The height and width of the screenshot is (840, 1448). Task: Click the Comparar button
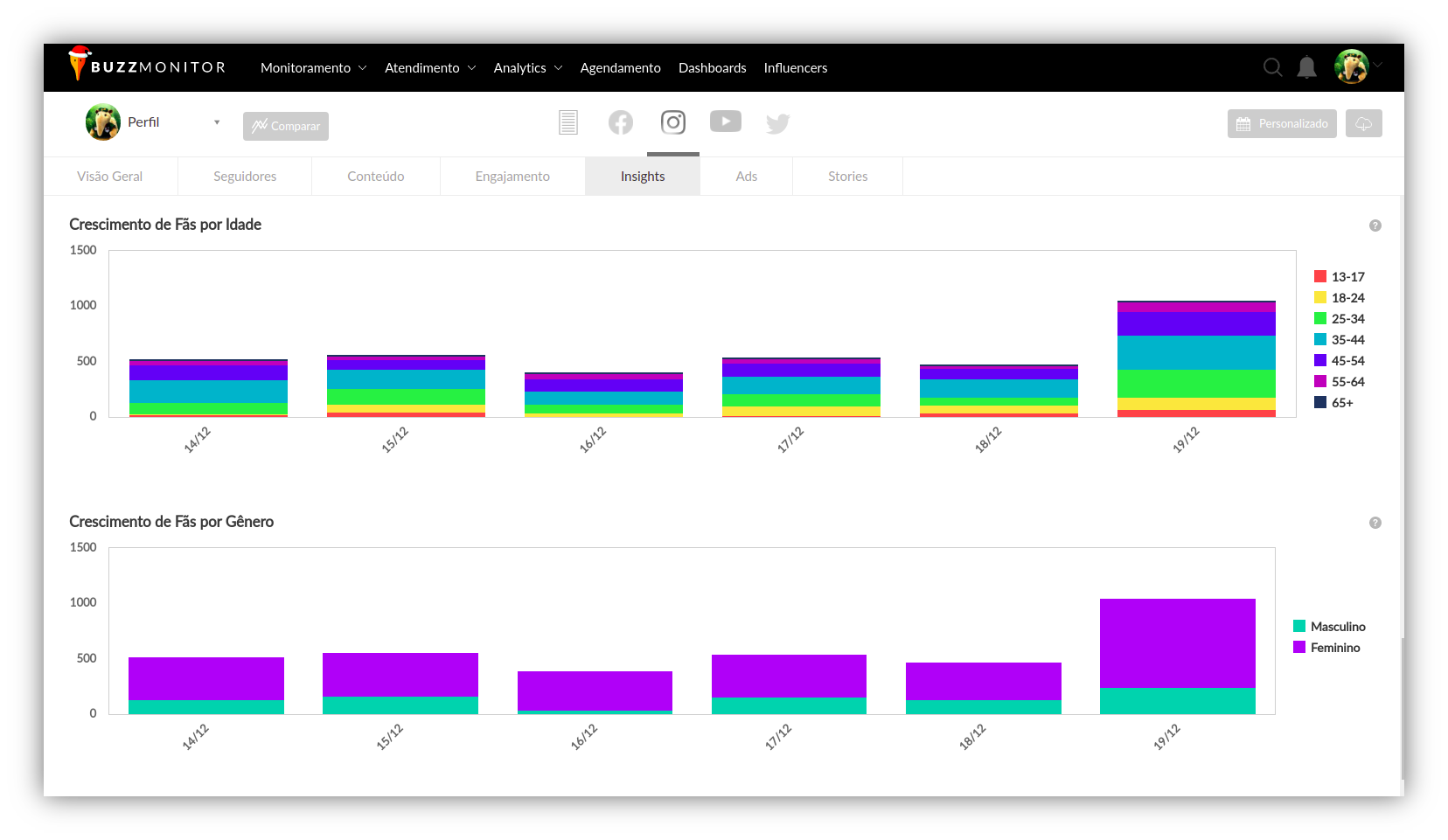point(286,126)
